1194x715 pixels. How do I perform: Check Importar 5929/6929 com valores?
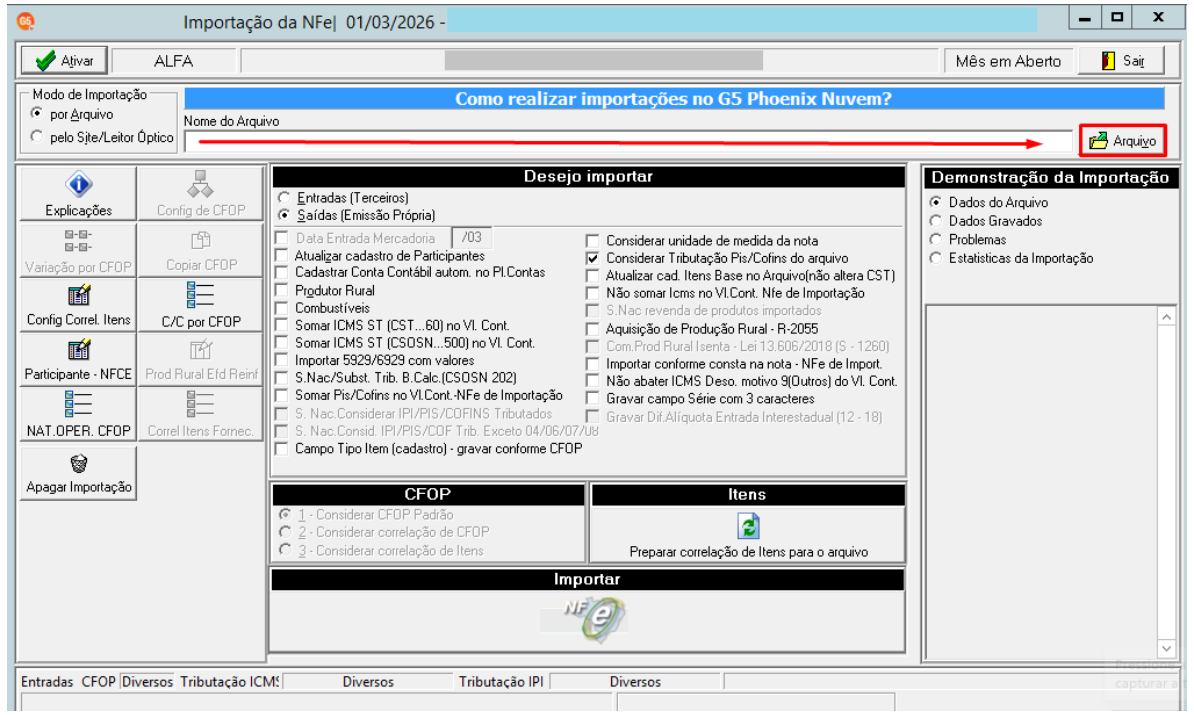pyautogui.click(x=282, y=361)
